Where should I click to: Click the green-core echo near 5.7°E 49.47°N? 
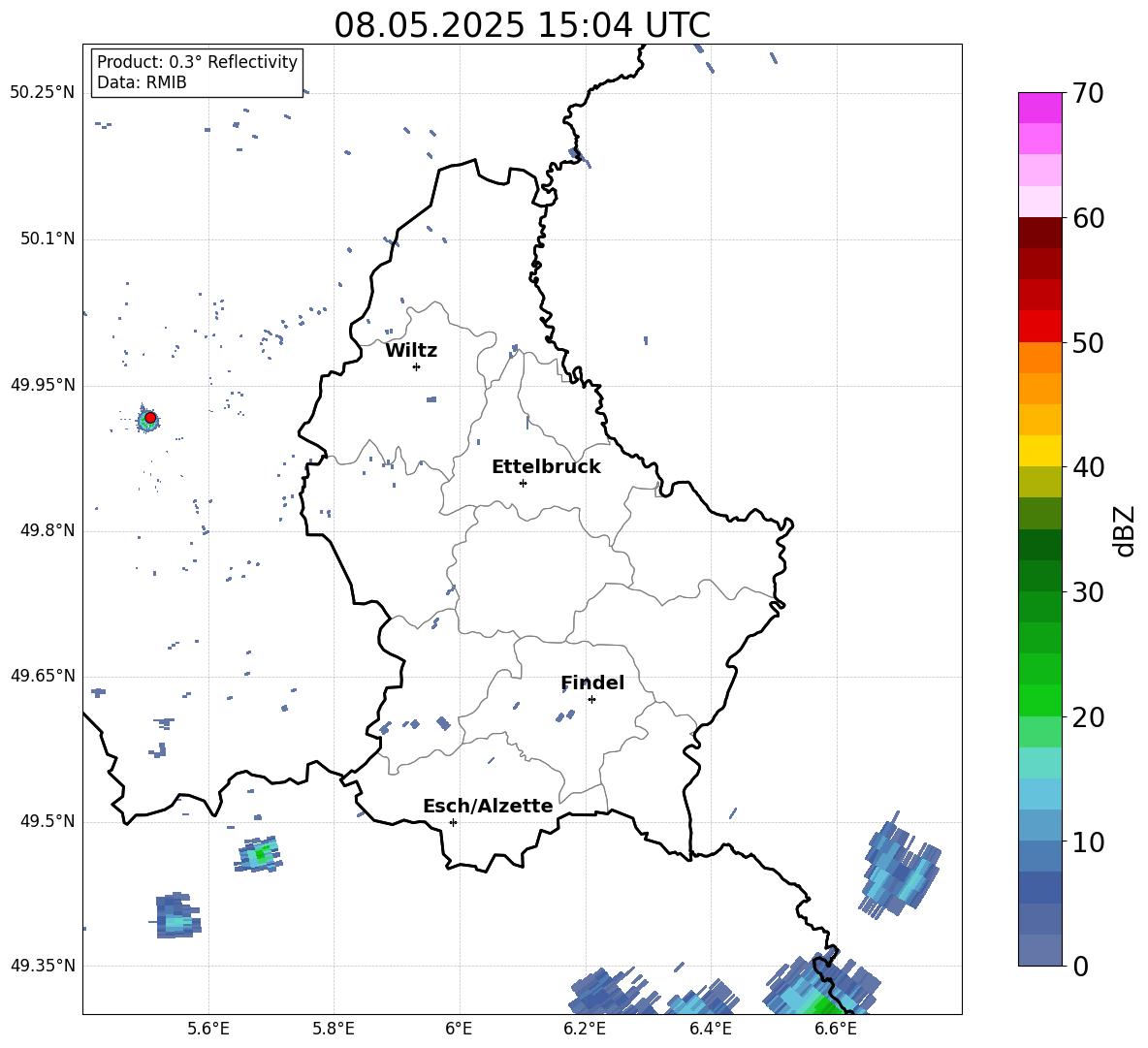[x=259, y=854]
